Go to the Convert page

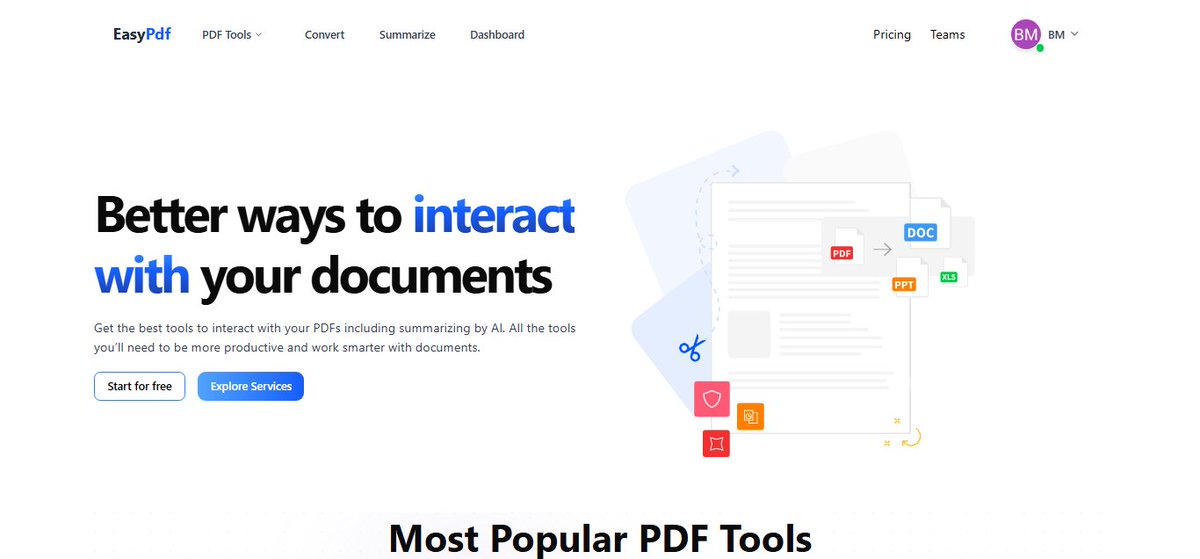[x=325, y=34]
